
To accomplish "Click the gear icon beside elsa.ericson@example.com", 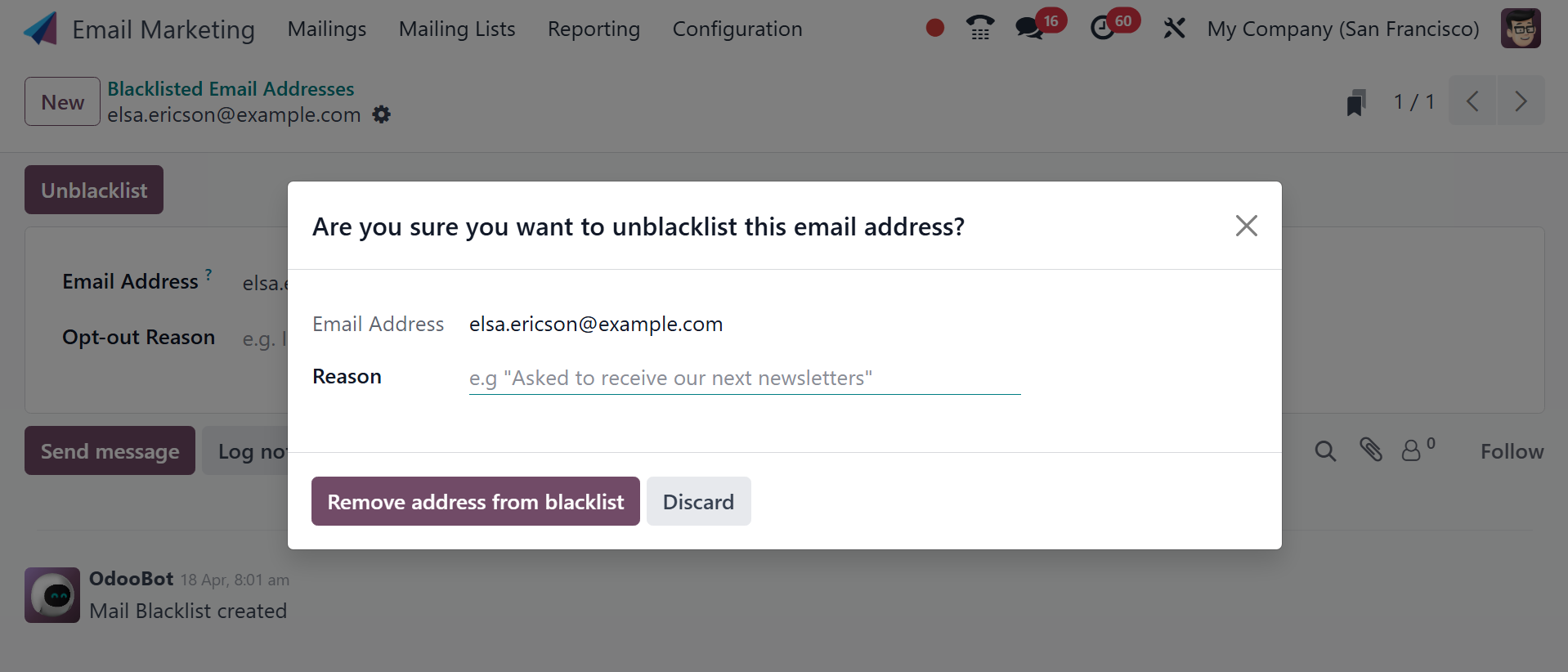I will pyautogui.click(x=381, y=114).
